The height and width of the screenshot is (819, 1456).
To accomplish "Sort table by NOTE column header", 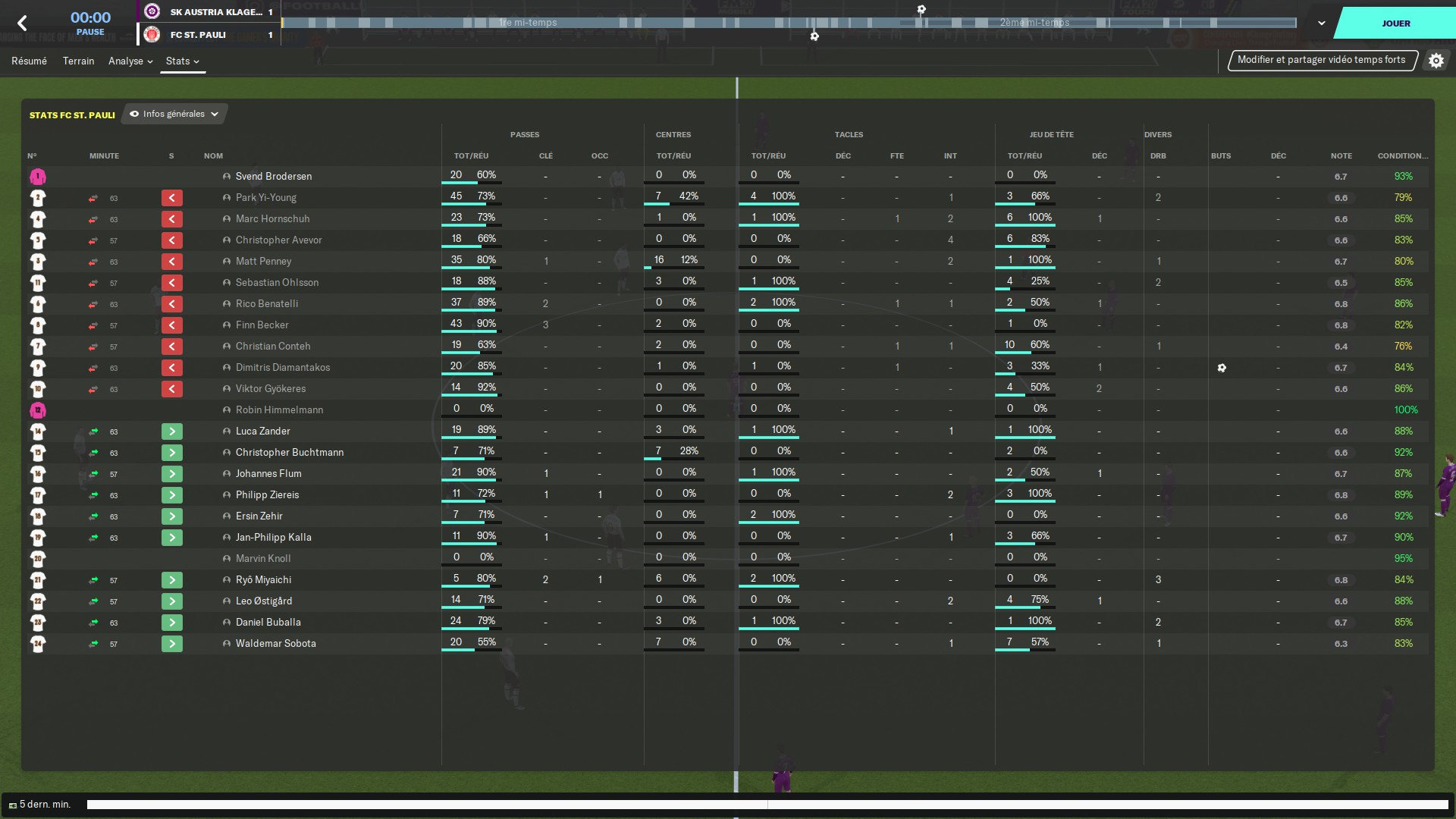I will pos(1341,156).
